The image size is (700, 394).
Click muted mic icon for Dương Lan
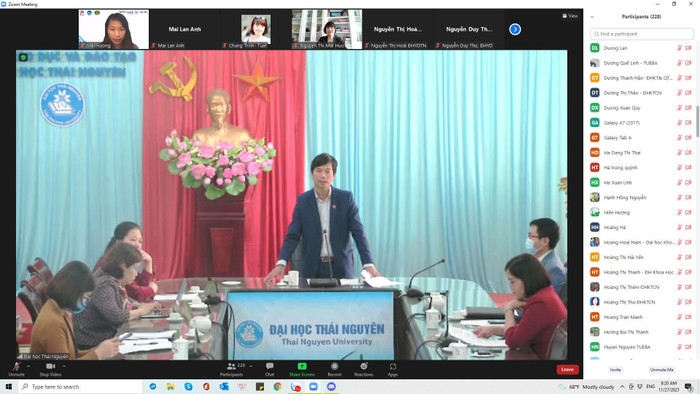coord(679,48)
